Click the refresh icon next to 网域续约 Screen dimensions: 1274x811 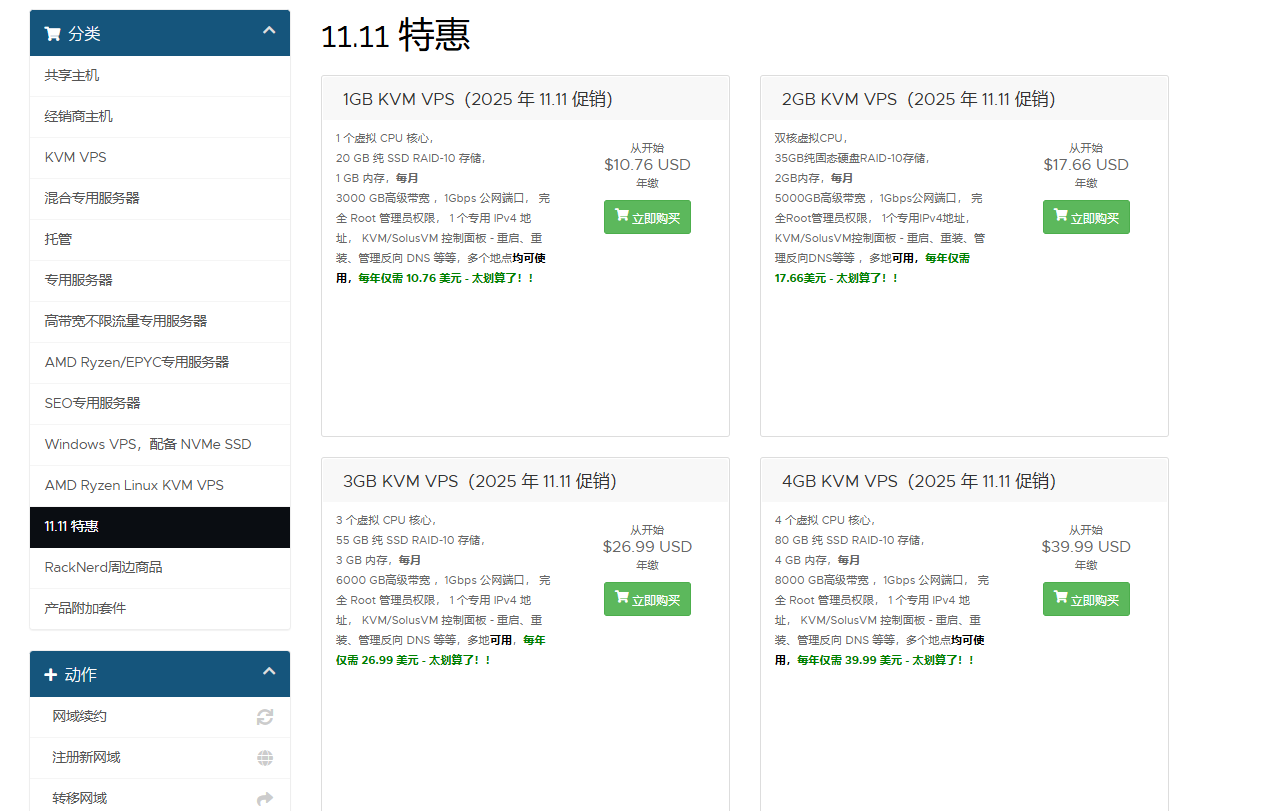[x=264, y=716]
